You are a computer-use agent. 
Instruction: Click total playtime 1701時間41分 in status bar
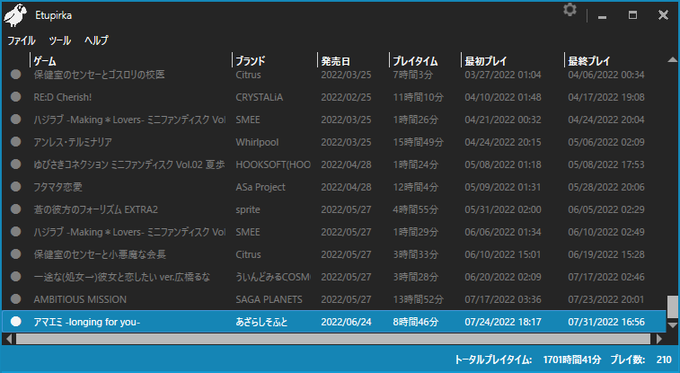(572, 359)
